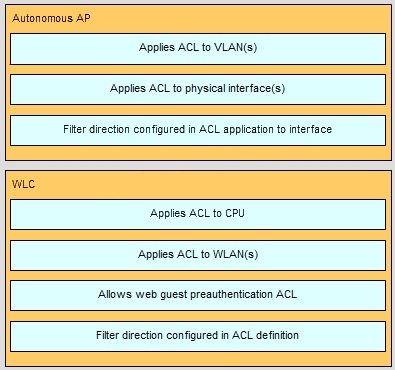The image size is (395, 370).
Task: Choose the first answer box under WLC
Action: [198, 214]
